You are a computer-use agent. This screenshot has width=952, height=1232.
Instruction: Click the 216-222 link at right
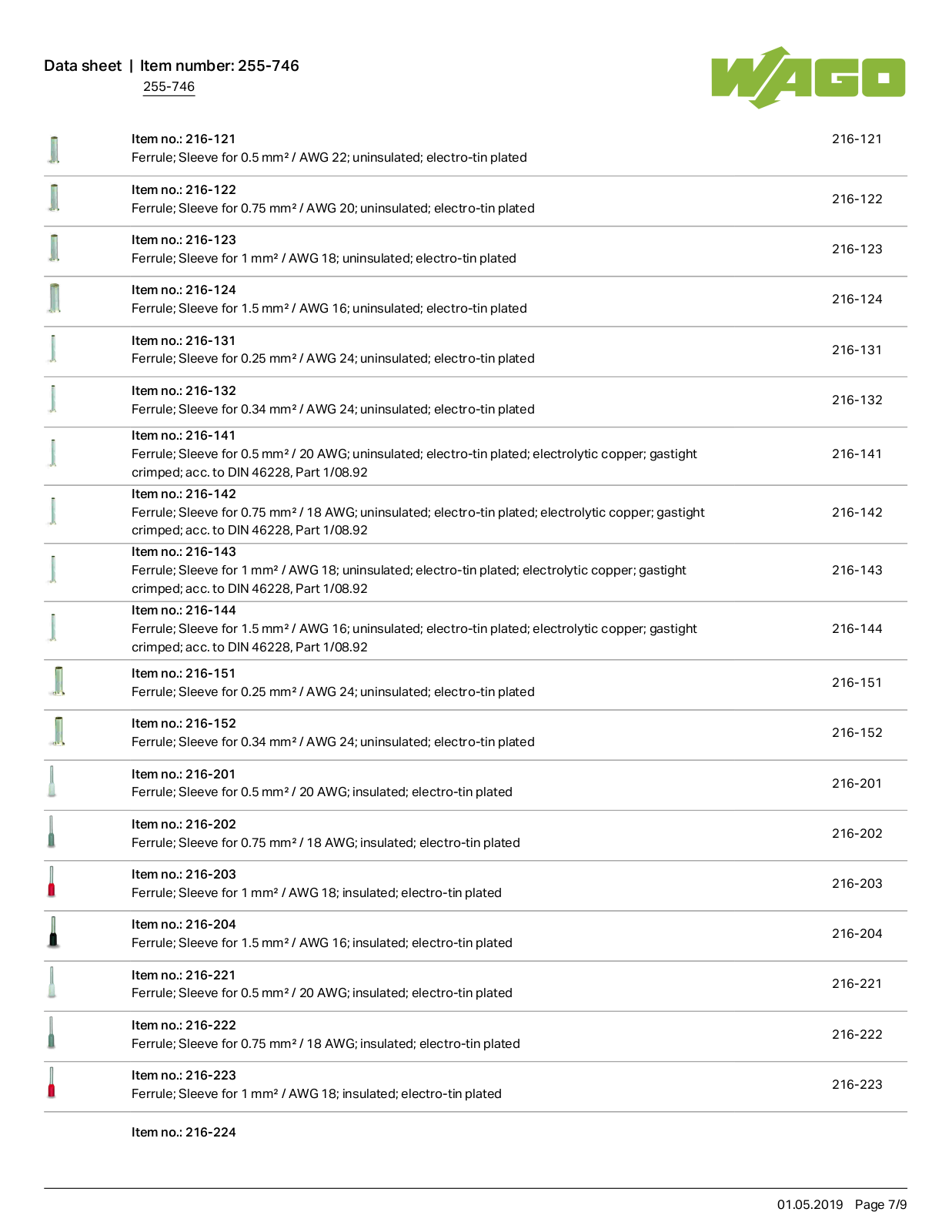pos(857,1035)
